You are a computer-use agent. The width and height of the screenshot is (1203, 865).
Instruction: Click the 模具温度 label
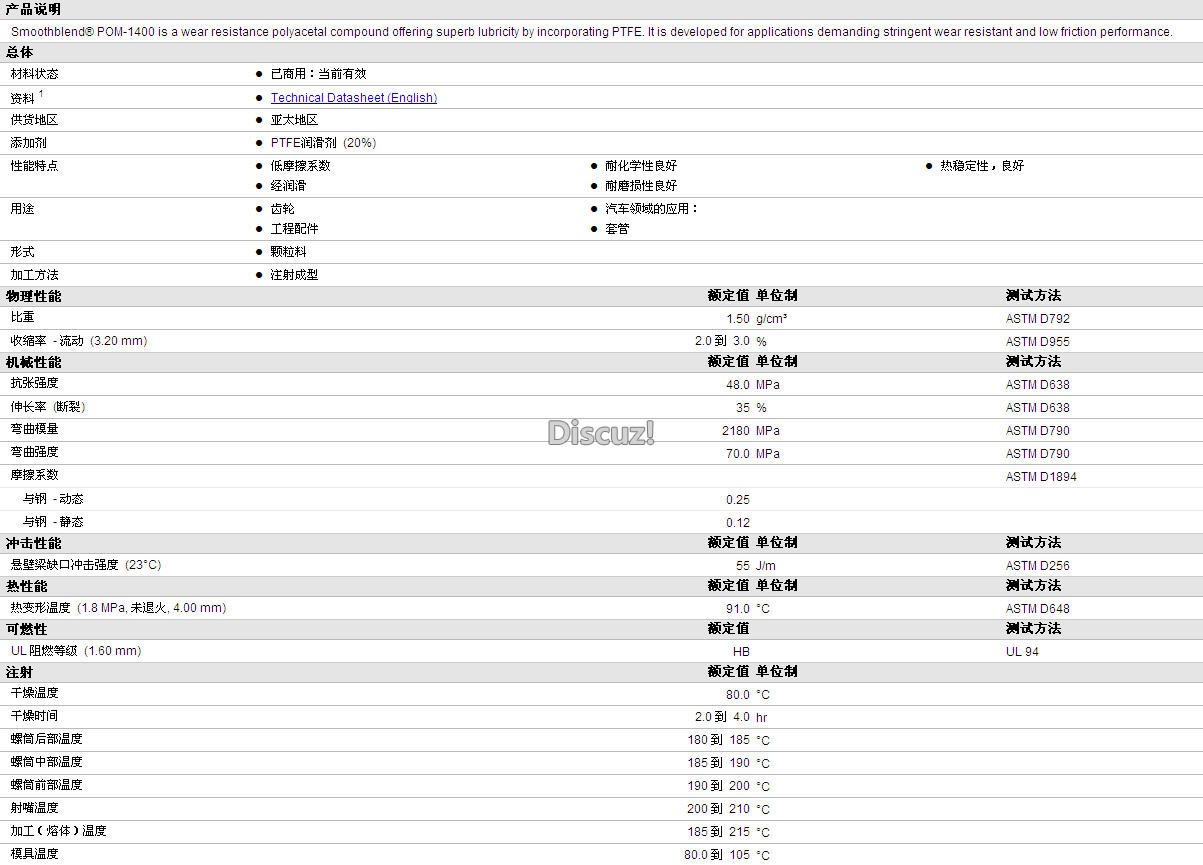point(35,854)
